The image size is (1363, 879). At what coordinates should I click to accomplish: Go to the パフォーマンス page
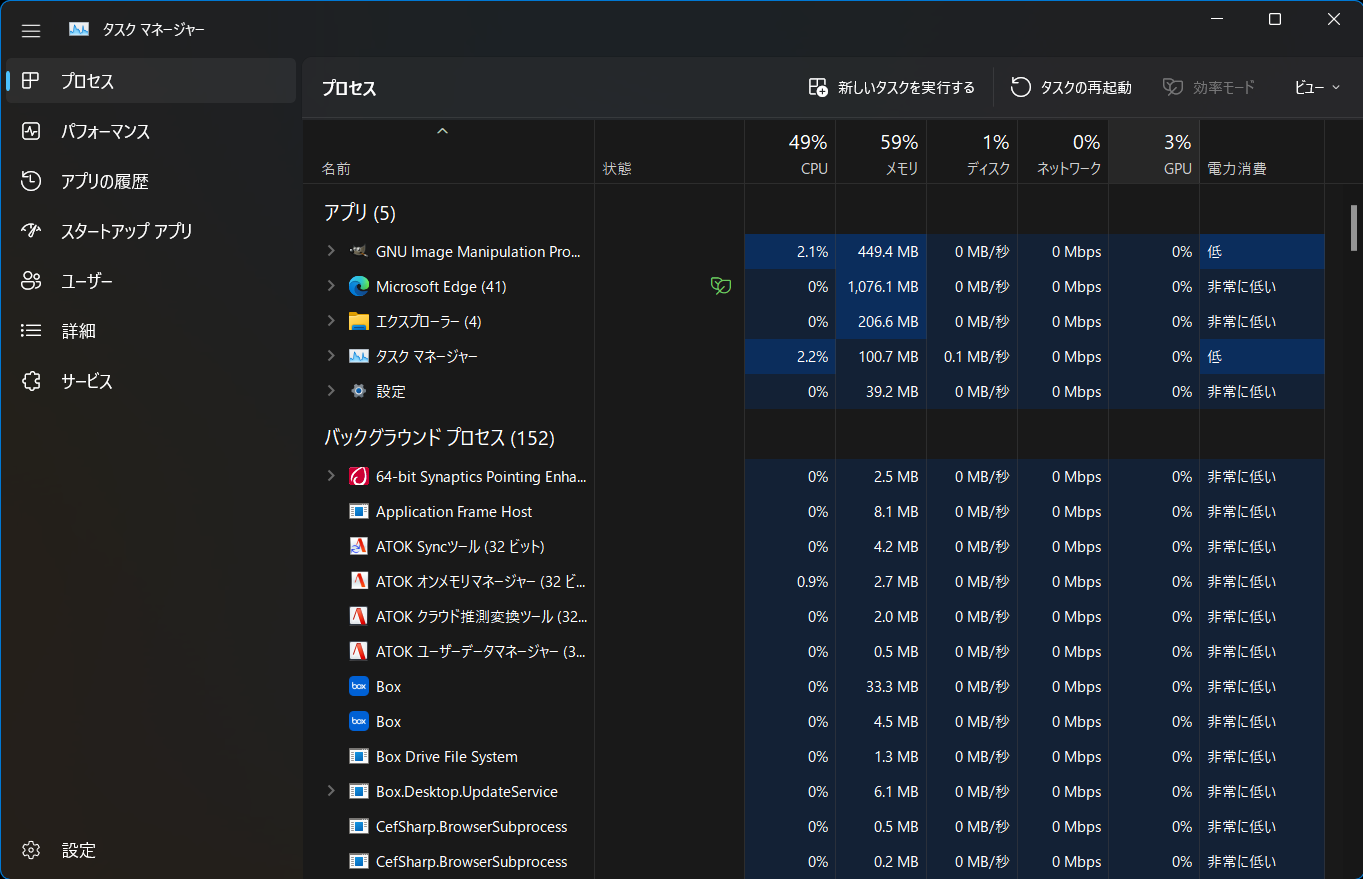(x=151, y=131)
